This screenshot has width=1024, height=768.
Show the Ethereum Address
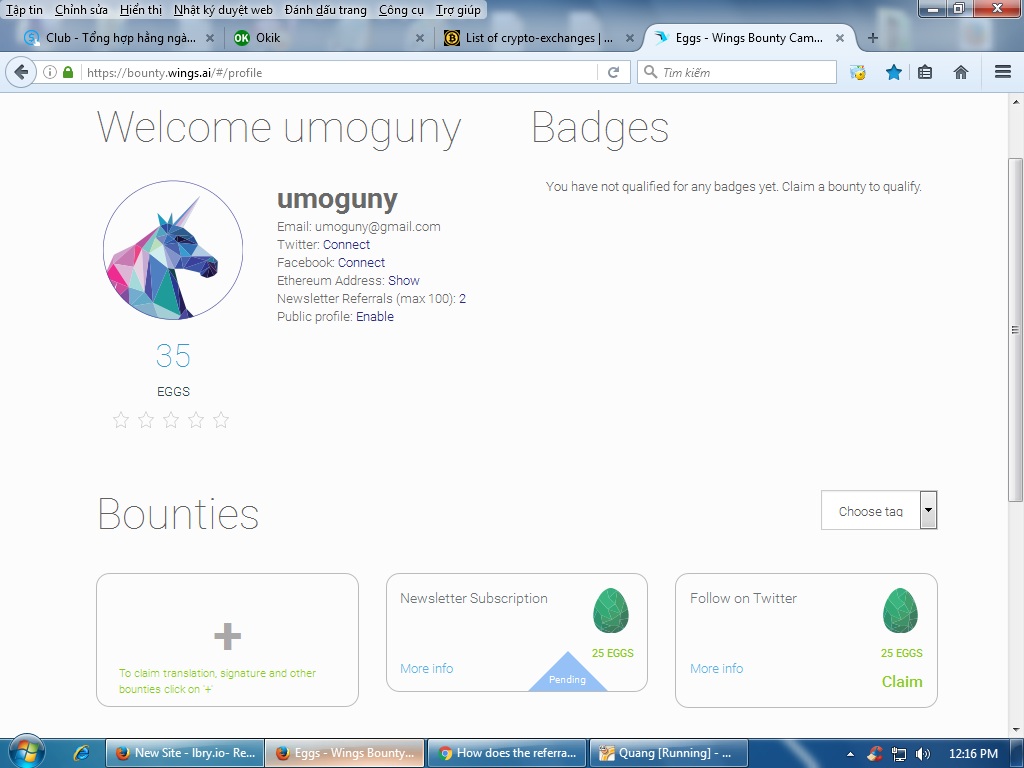tap(404, 281)
